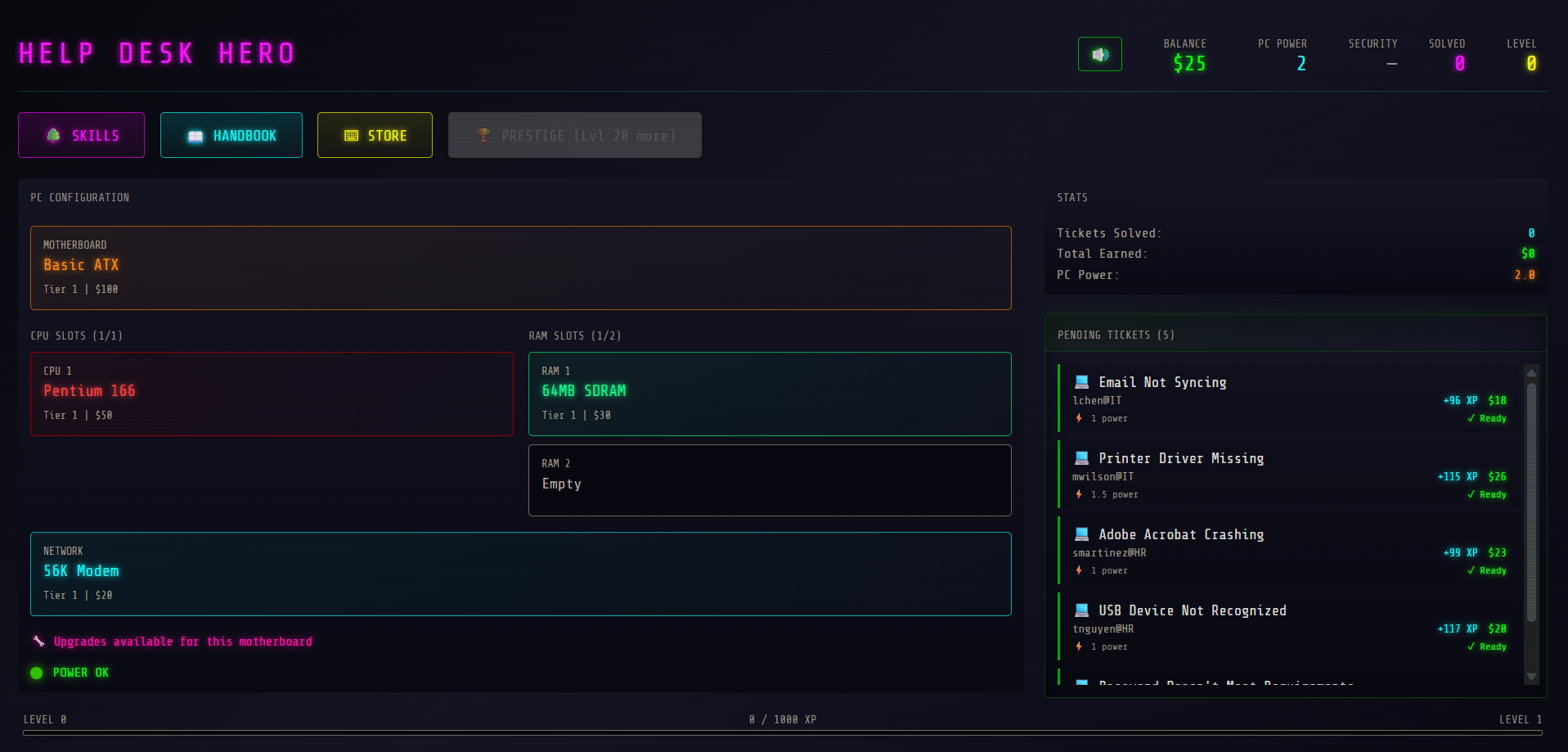Viewport: 1568px width, 752px height.
Task: Click the green Power OK indicator dot
Action: (x=37, y=673)
